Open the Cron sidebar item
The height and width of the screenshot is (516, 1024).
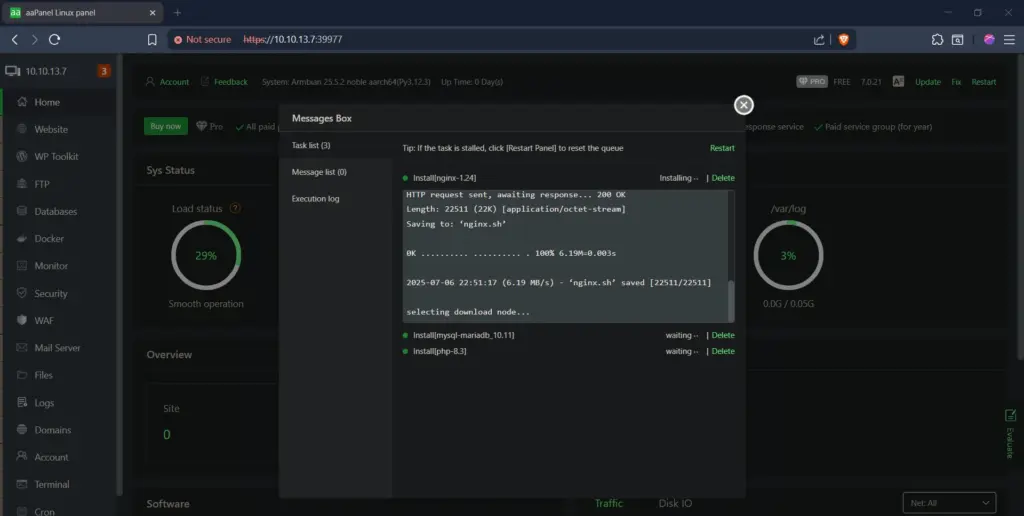(44, 511)
